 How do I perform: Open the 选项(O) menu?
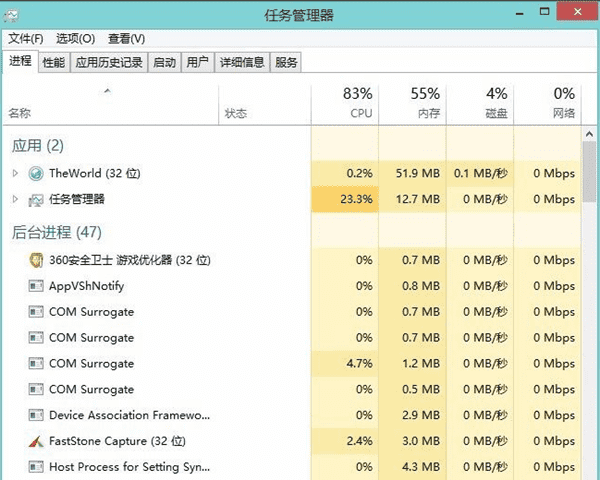click(75, 39)
